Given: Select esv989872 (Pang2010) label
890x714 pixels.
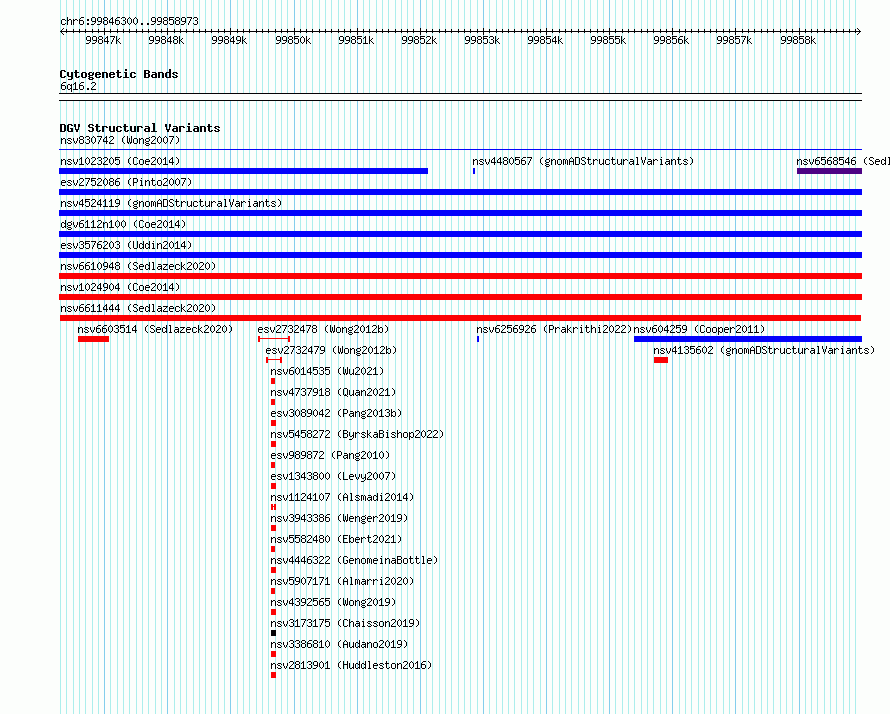Looking at the screenshot, I should point(330,455).
